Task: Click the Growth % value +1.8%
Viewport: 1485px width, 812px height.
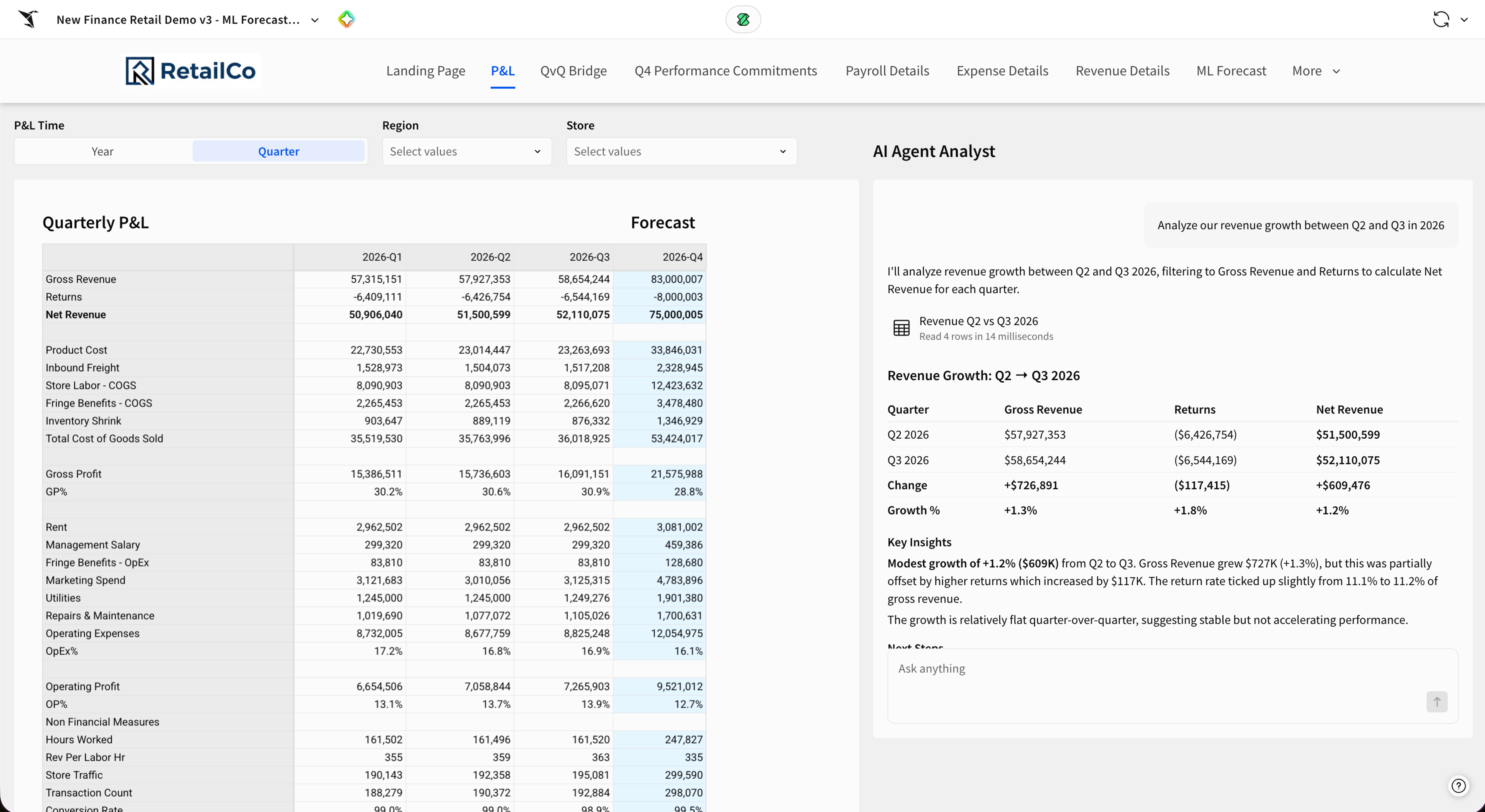Action: [1190, 510]
